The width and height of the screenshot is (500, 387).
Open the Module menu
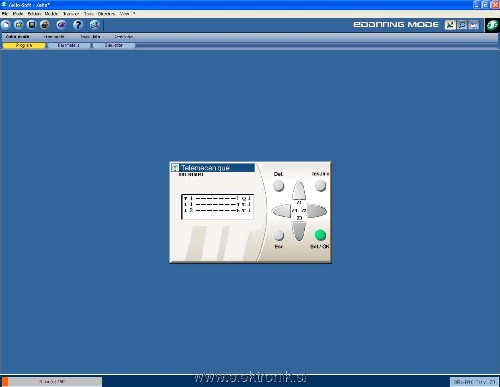(x=51, y=14)
